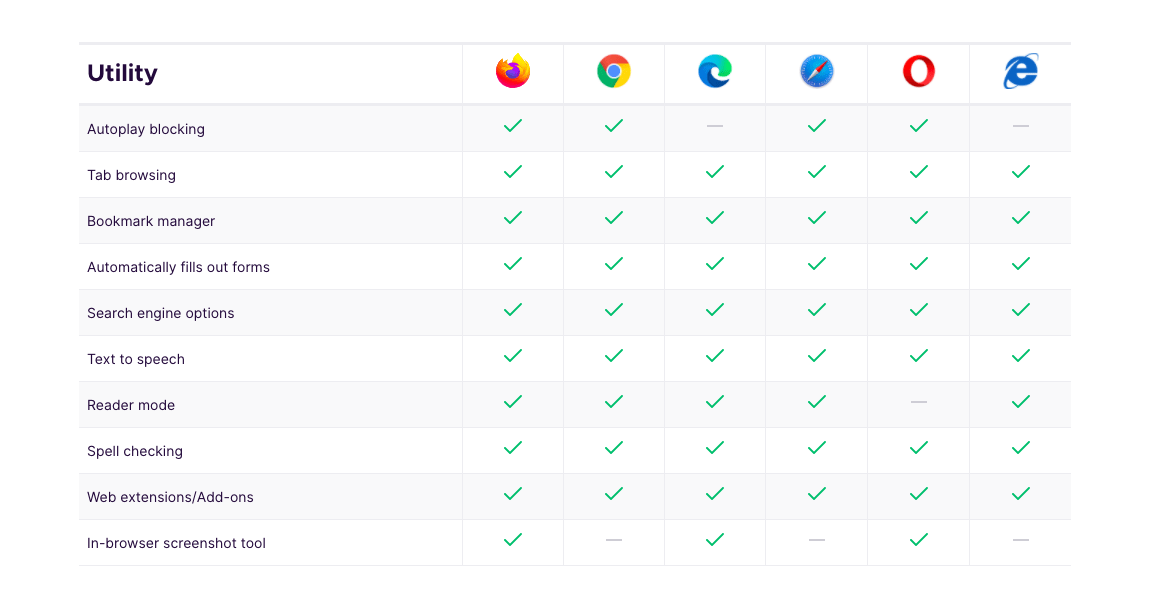
Task: Select the "Search engine options" label
Action: coord(161,312)
